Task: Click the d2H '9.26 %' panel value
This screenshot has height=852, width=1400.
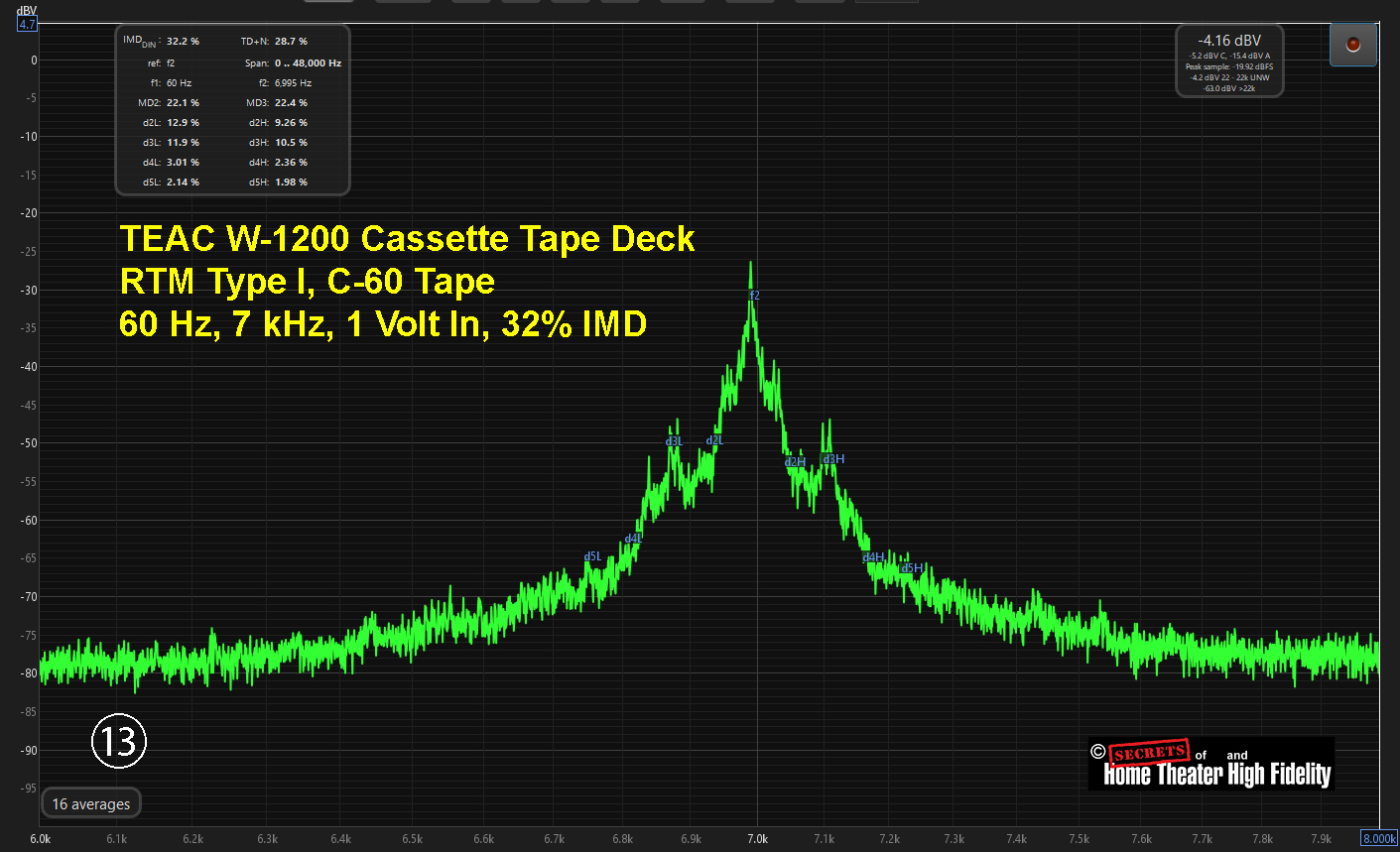Action: tap(291, 123)
